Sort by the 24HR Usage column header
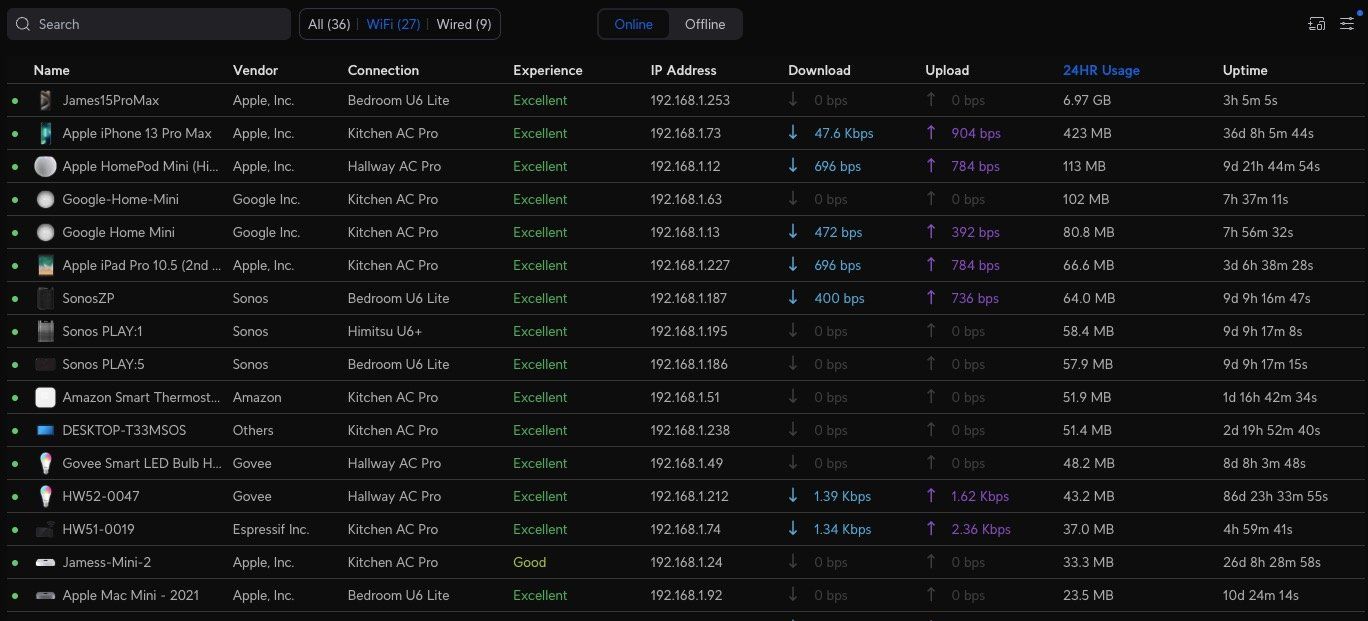This screenshot has height=621, width=1368. [1101, 70]
